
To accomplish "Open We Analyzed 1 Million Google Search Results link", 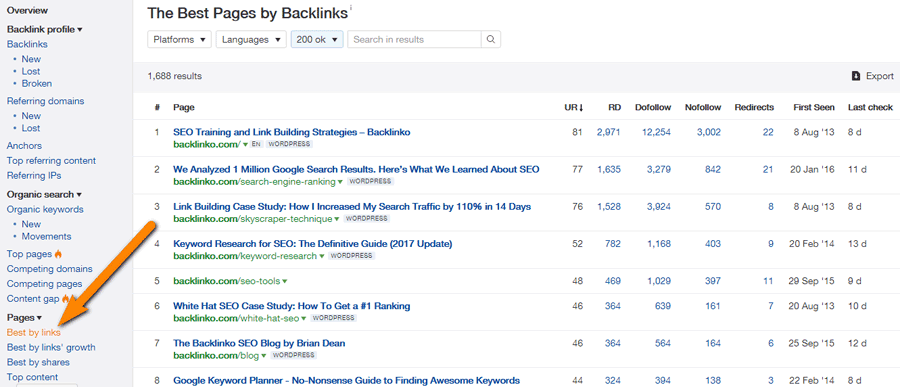I will point(356,169).
